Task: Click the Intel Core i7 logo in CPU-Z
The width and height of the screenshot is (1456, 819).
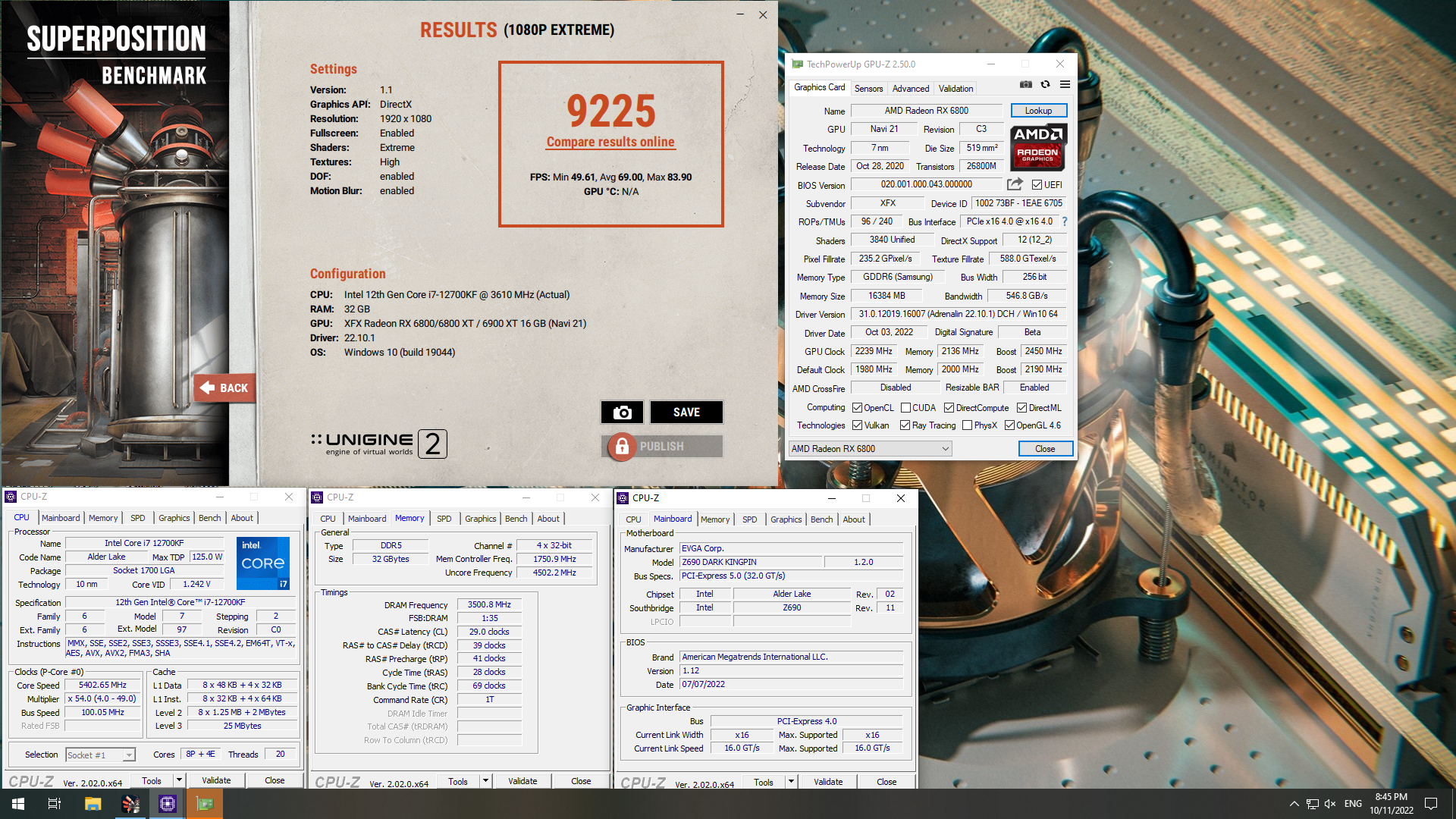Action: tap(263, 563)
